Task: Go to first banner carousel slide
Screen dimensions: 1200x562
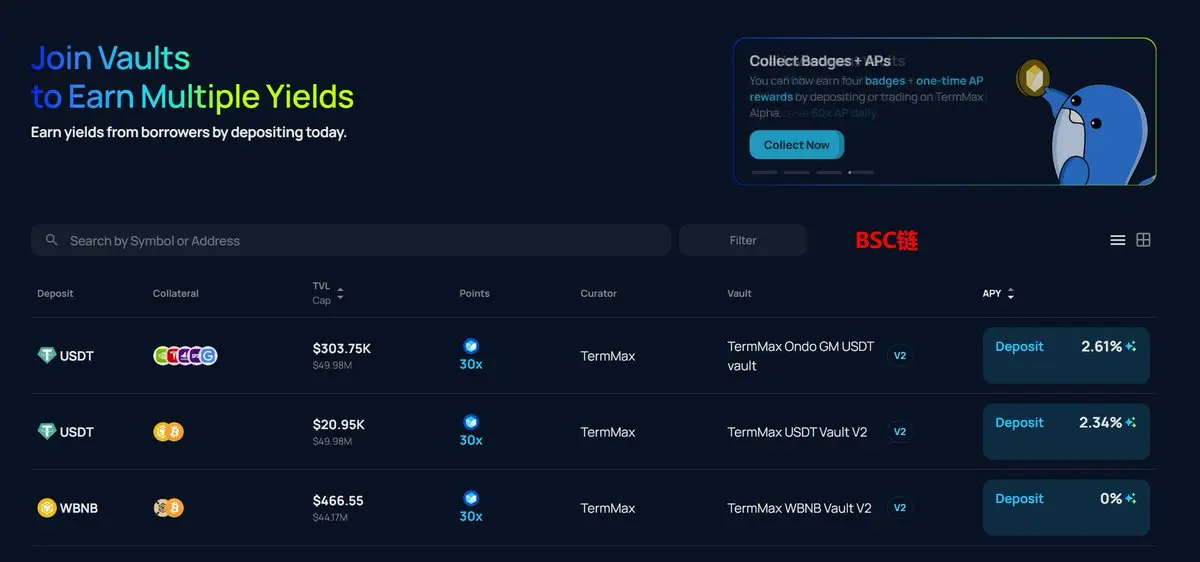Action: pyautogui.click(x=764, y=172)
